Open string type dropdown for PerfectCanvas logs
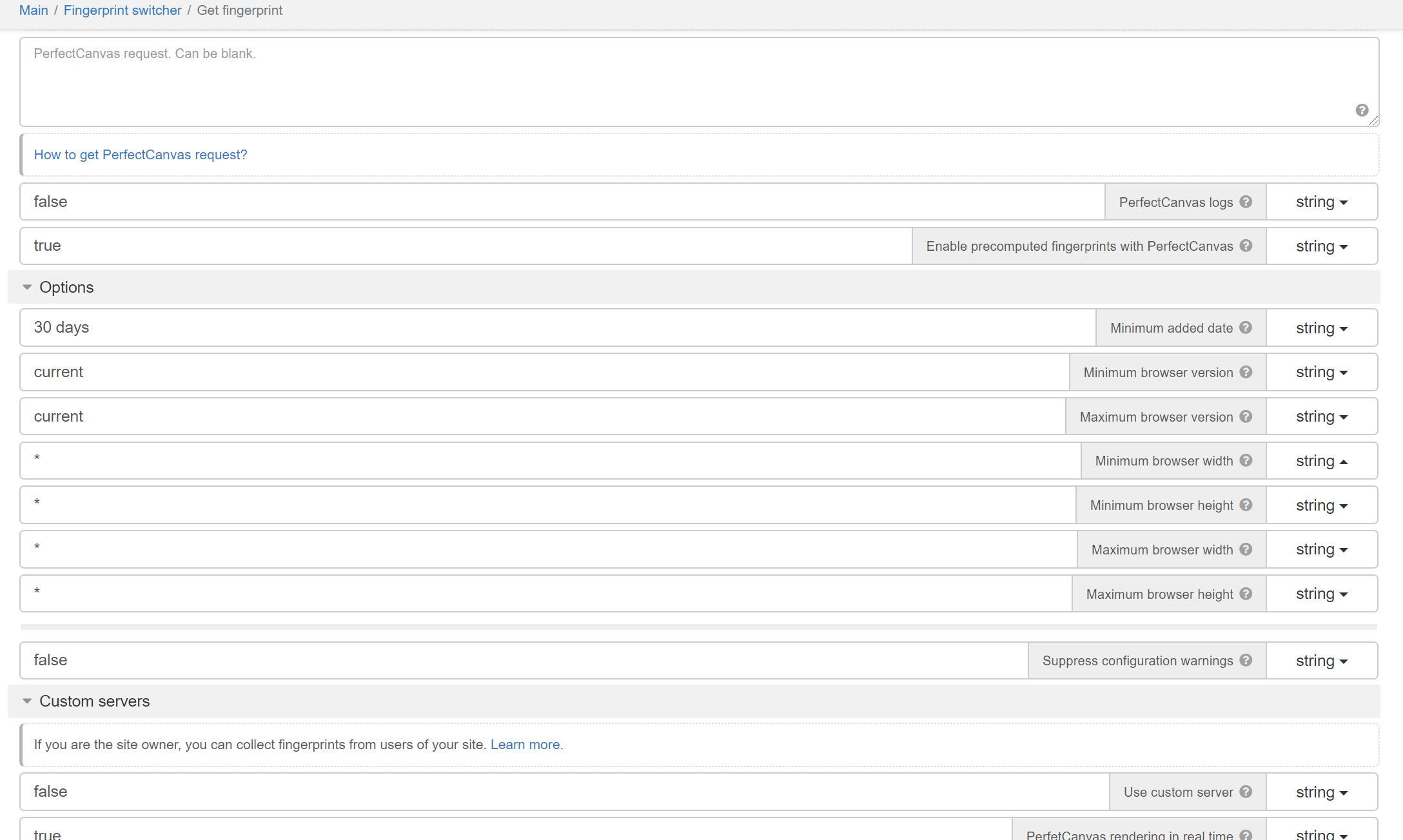Viewport: 1403px width, 840px height. click(1321, 202)
